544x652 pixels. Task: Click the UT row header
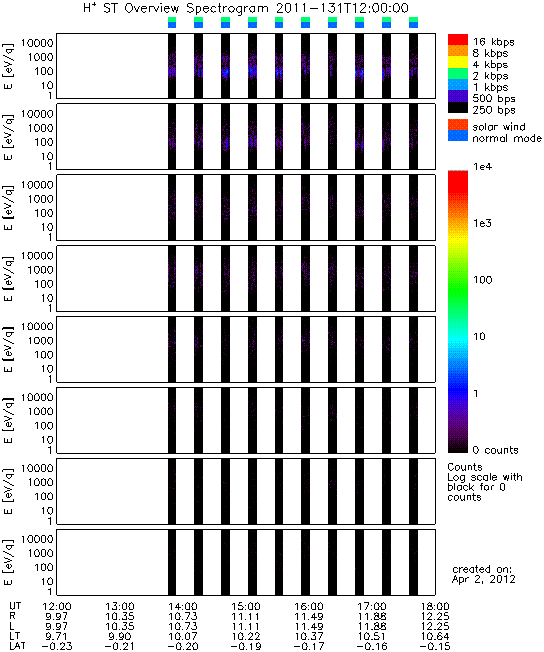15,606
